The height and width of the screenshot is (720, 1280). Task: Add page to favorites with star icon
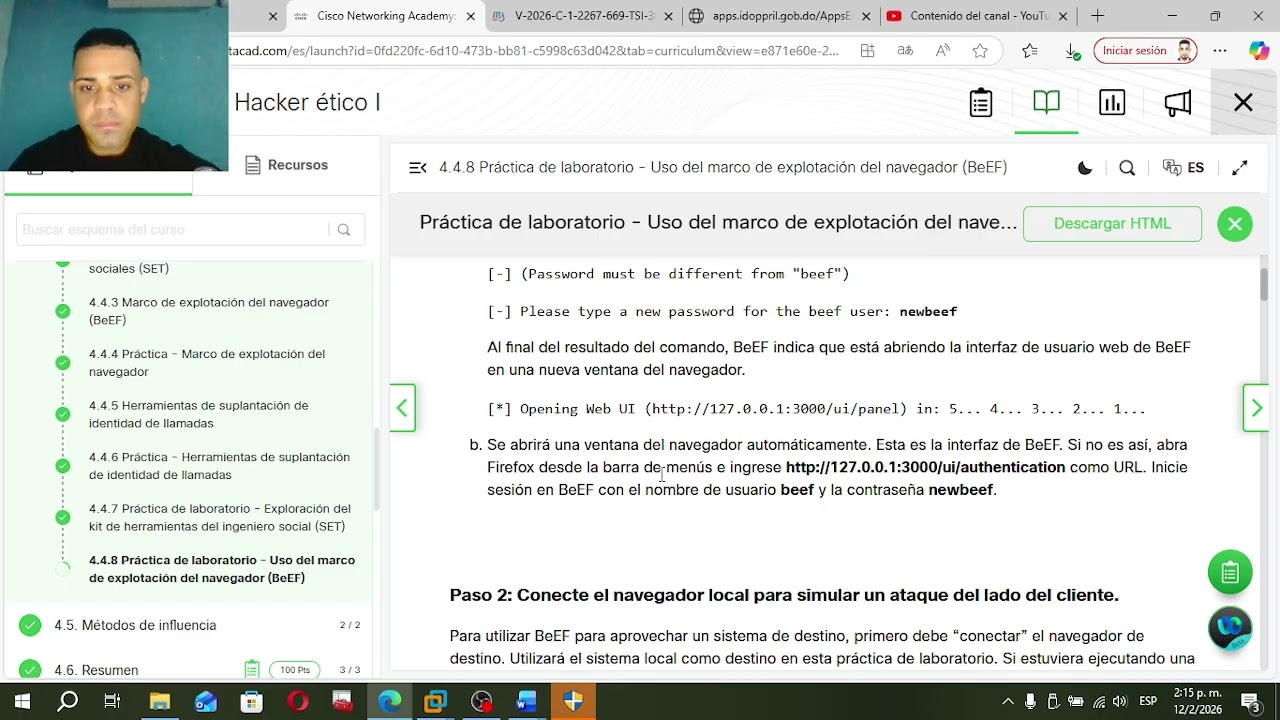click(980, 51)
